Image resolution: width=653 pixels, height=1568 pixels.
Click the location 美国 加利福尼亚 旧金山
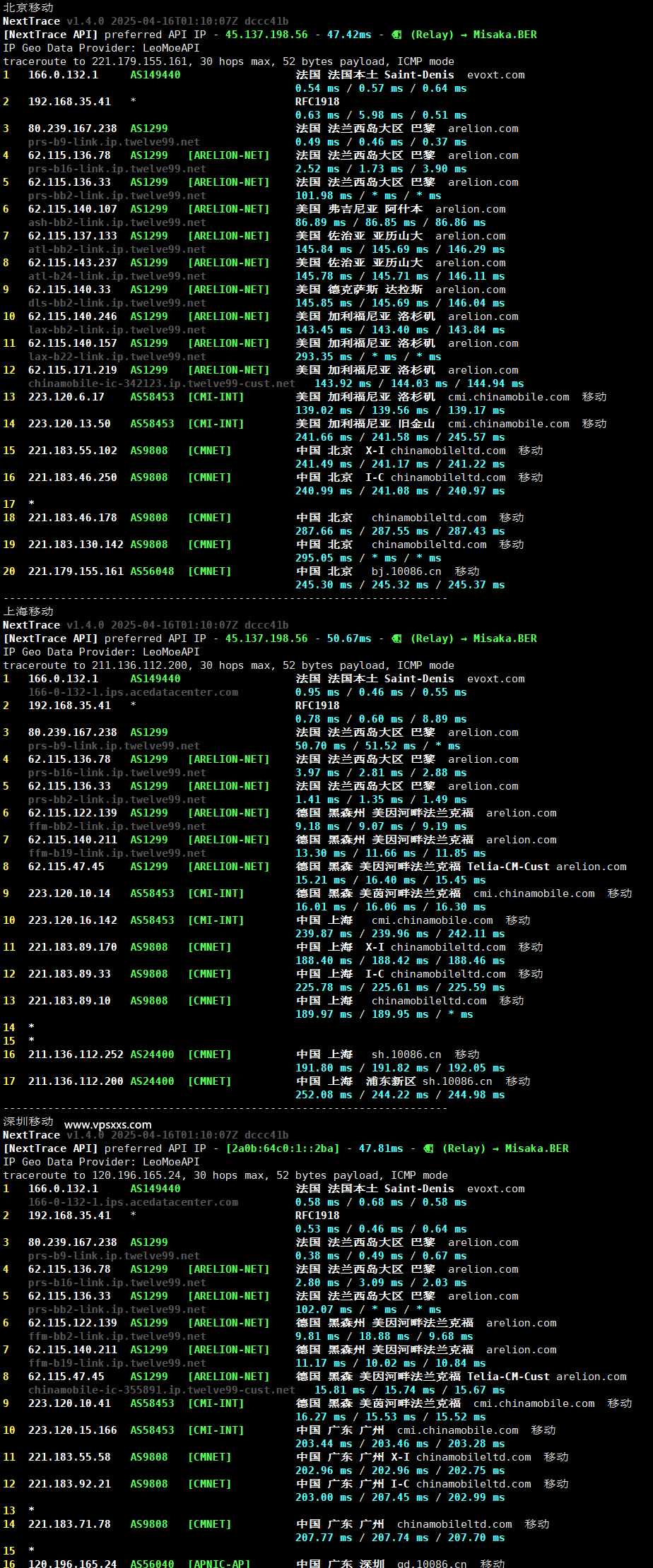(365, 424)
